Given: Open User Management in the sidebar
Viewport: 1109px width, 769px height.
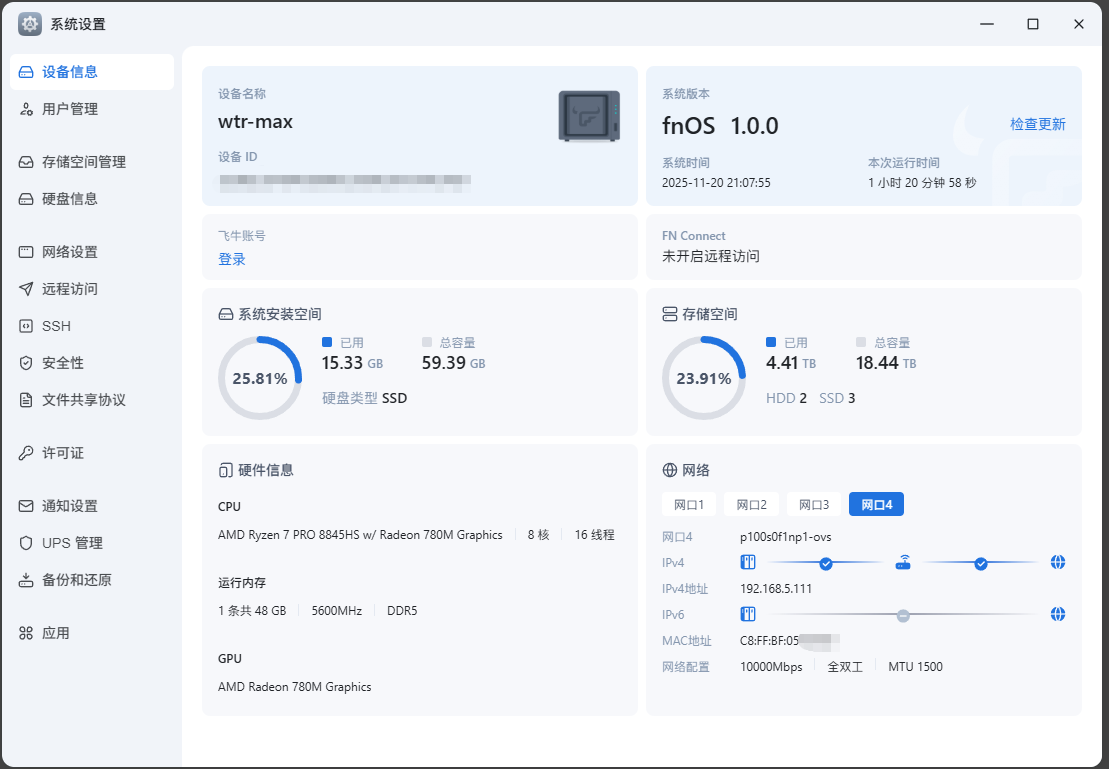Looking at the screenshot, I should click(70, 109).
